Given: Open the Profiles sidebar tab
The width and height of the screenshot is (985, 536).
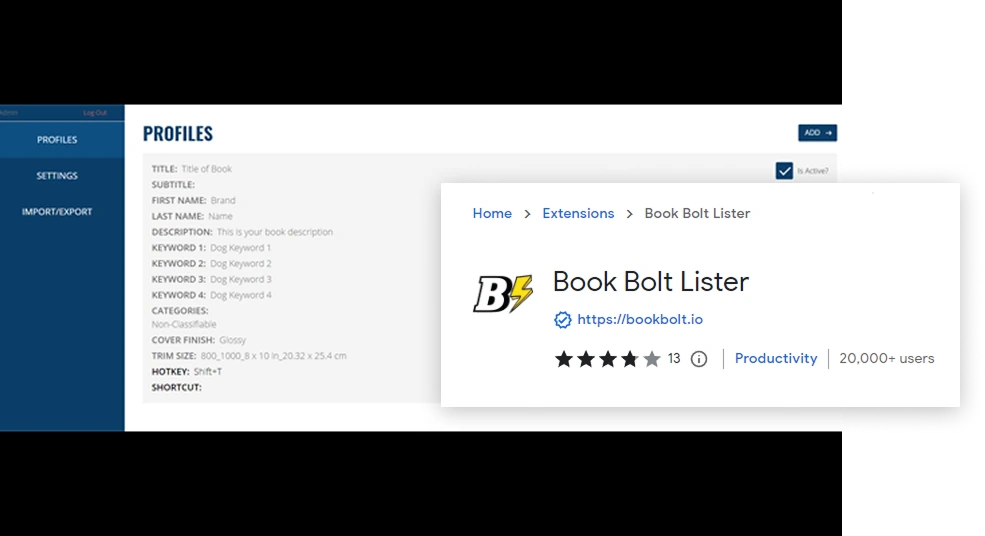Looking at the screenshot, I should [x=57, y=139].
